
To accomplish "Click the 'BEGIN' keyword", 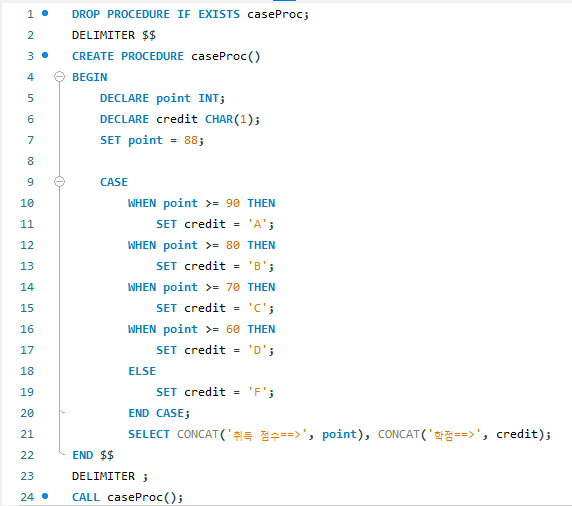I will 90,77.
